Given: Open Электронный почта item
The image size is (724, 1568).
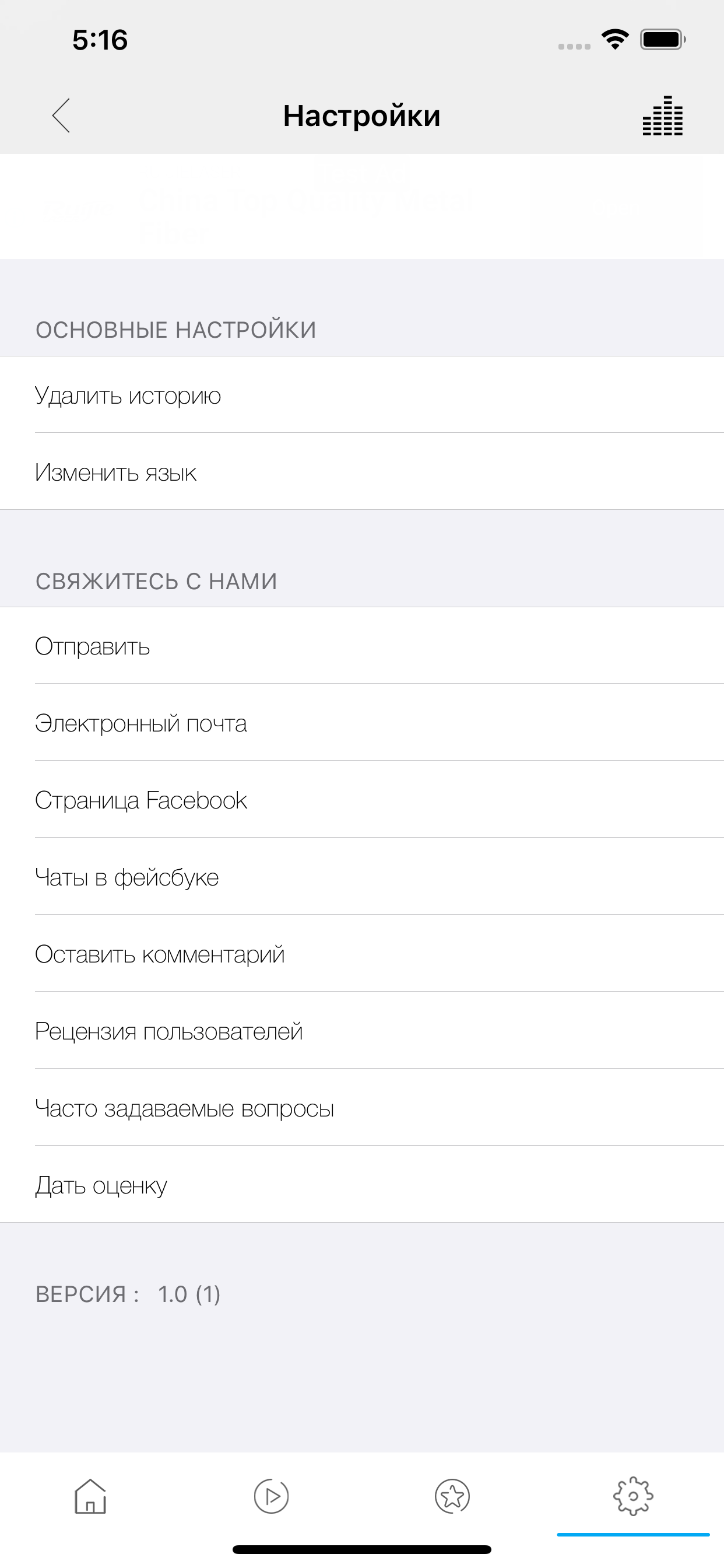Looking at the screenshot, I should (x=362, y=723).
